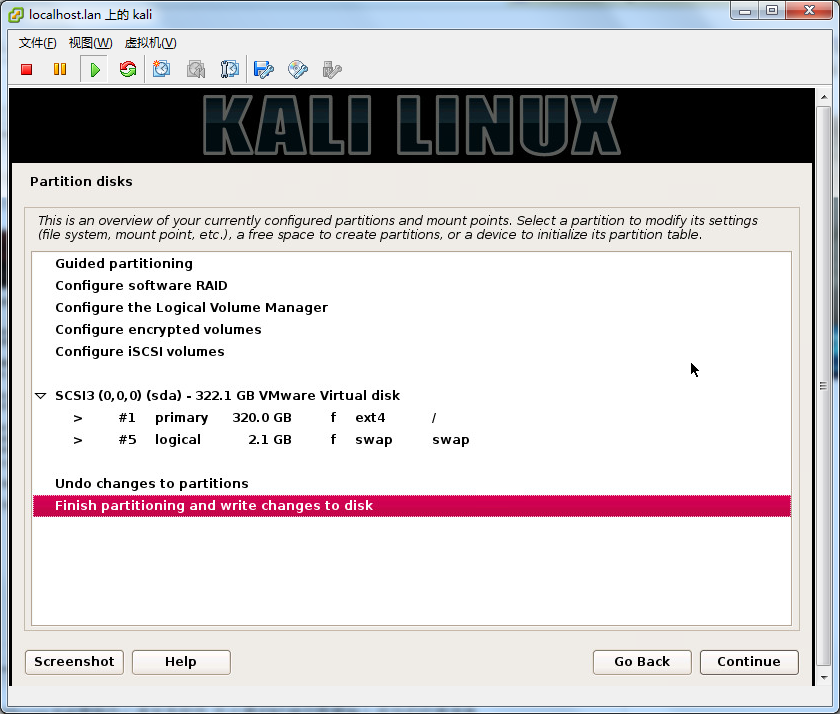Click the VMware console icon in the title bar
840x714 pixels.
pos(16,14)
